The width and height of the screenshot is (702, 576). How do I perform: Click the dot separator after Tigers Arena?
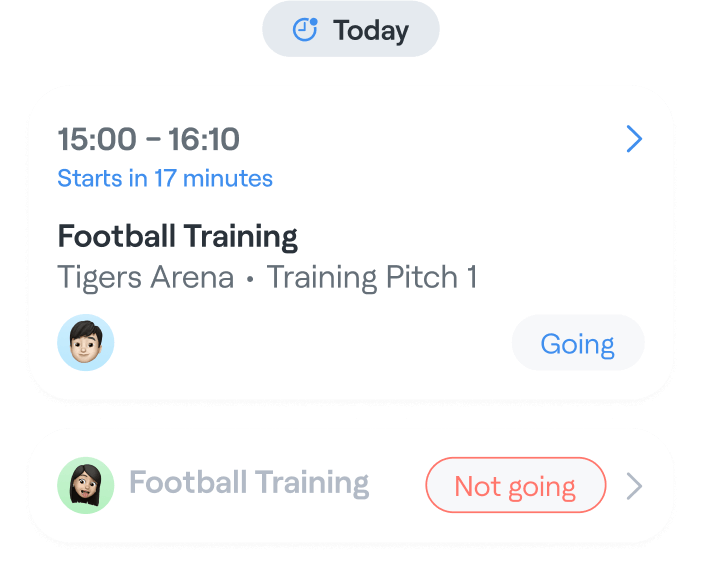[x=251, y=279]
